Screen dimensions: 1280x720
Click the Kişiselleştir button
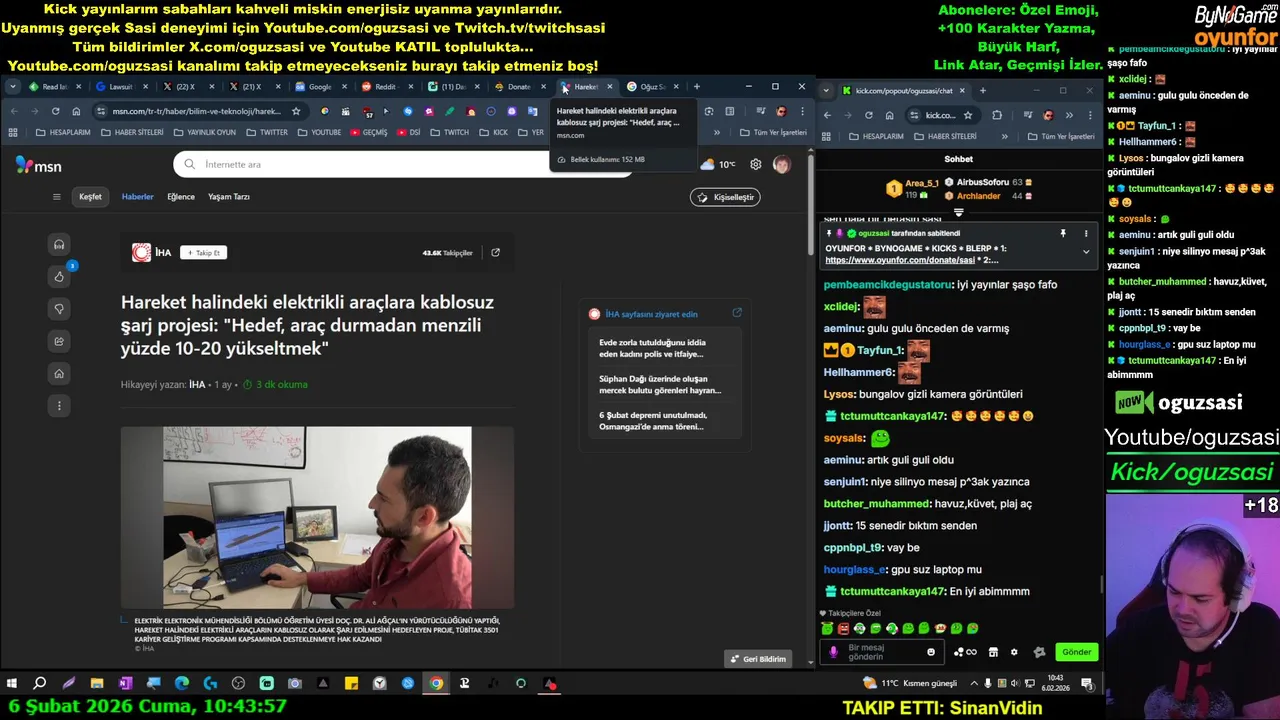[726, 197]
